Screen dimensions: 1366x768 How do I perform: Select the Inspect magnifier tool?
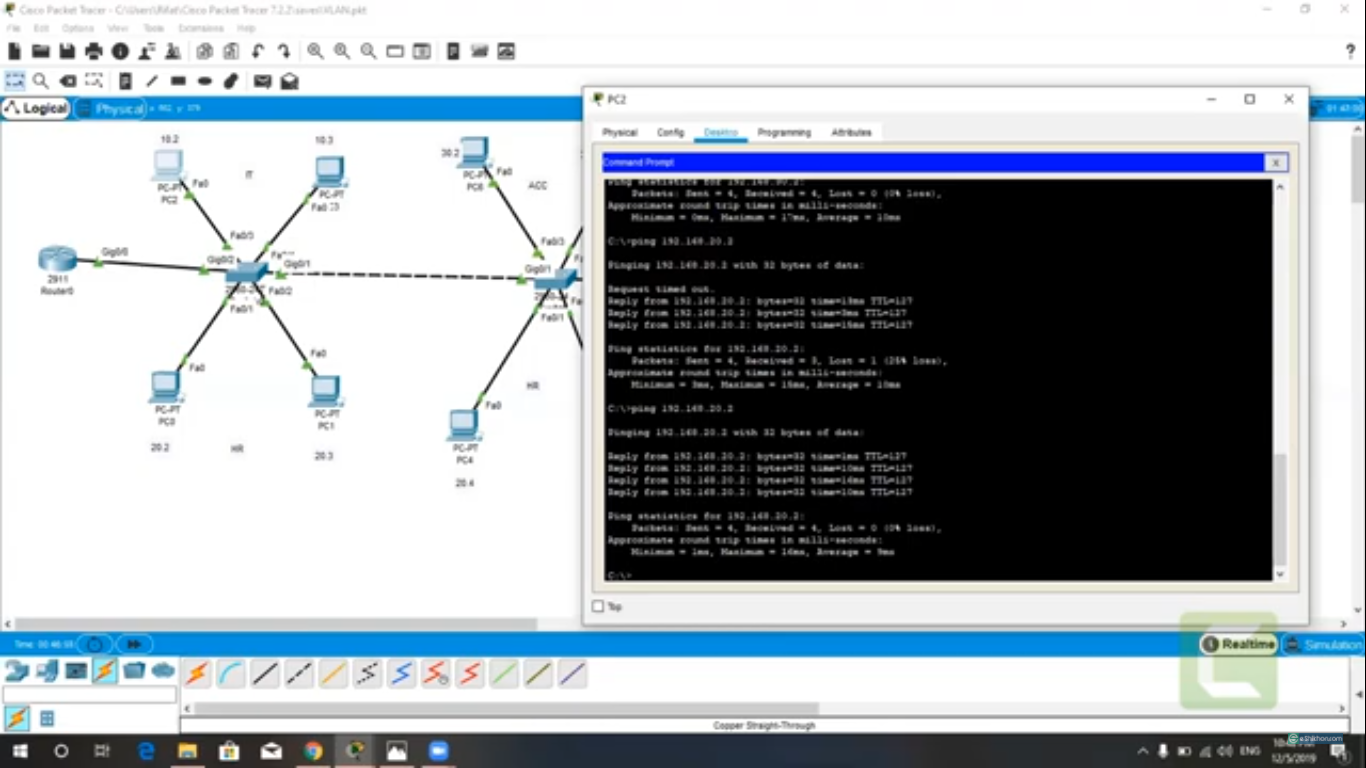tap(40, 80)
